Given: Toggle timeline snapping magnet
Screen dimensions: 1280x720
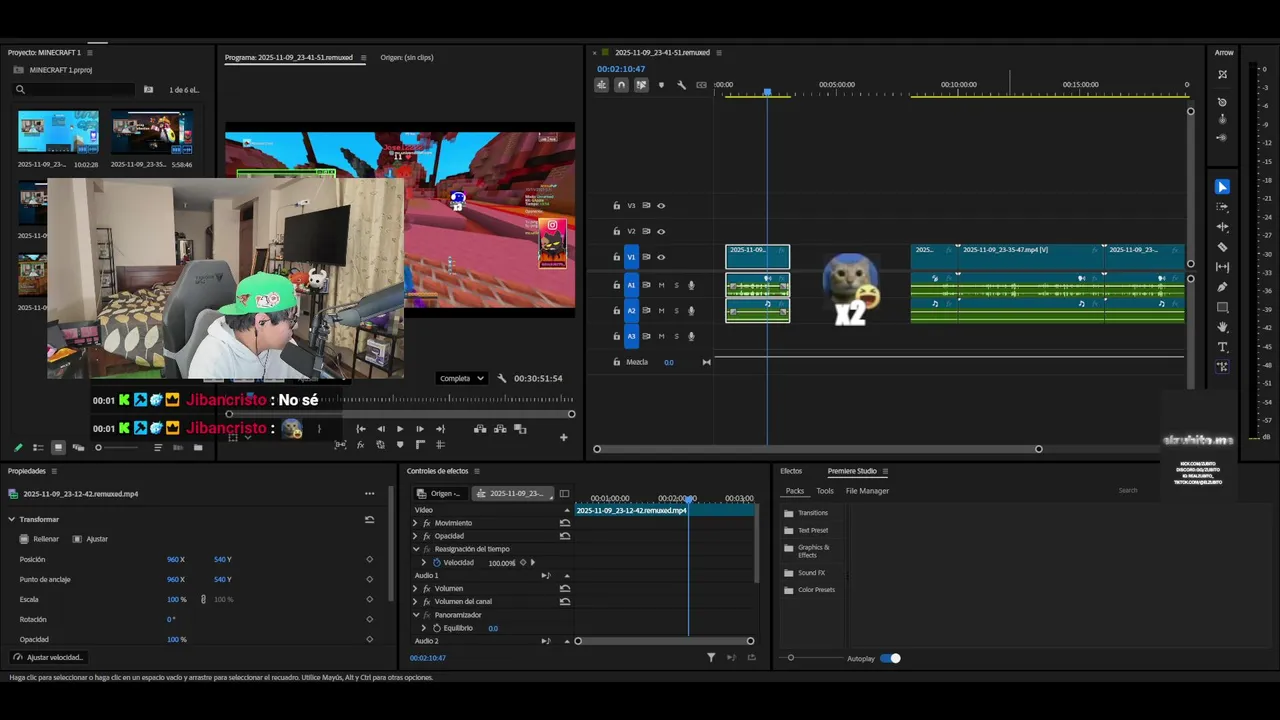Looking at the screenshot, I should [621, 85].
